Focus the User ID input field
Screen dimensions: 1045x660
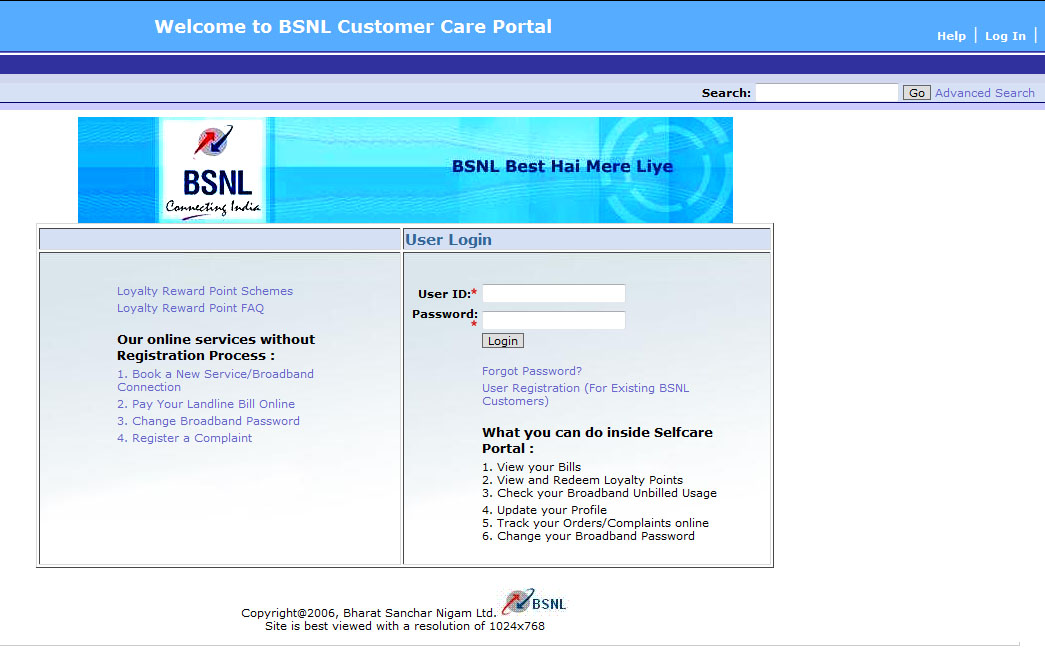(x=554, y=293)
